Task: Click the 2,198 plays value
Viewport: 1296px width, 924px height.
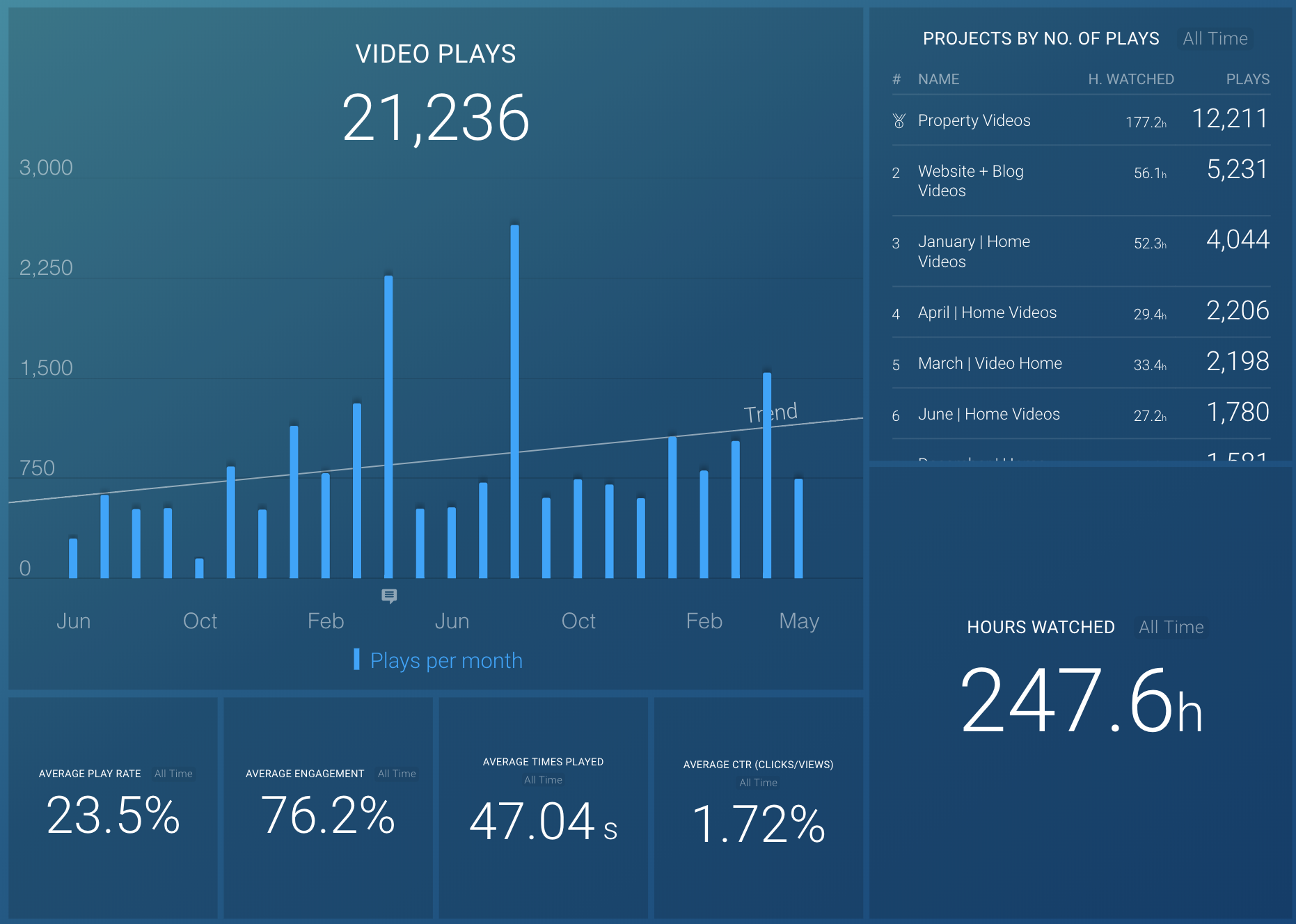Action: (x=1238, y=362)
